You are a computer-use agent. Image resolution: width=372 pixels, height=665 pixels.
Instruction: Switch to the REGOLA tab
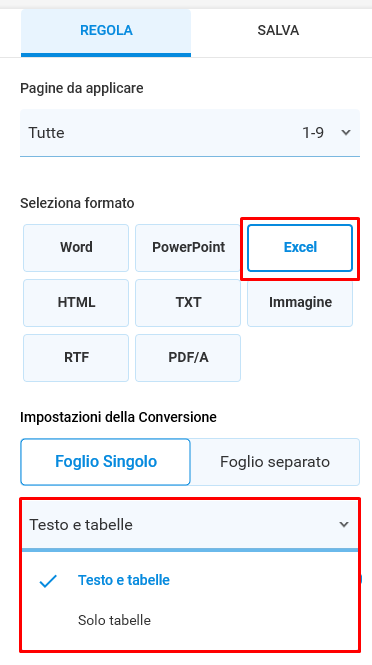pyautogui.click(x=106, y=32)
